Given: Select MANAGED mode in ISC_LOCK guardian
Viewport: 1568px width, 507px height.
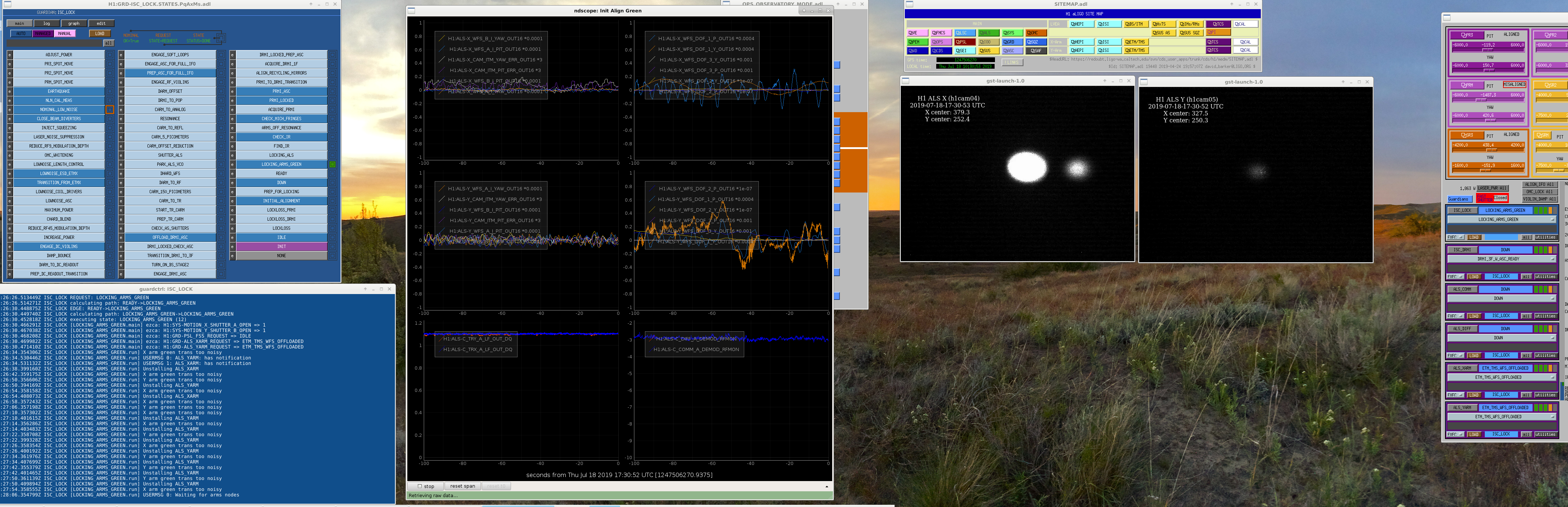Looking at the screenshot, I should [x=43, y=34].
